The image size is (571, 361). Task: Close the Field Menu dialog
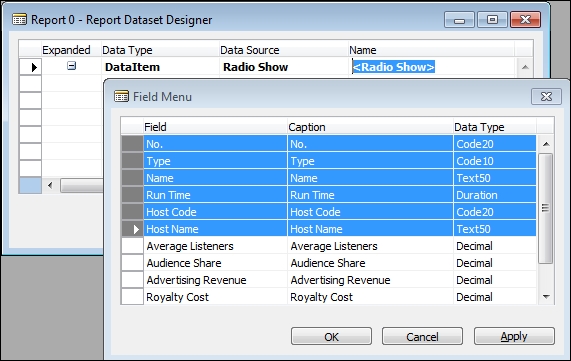(x=546, y=97)
